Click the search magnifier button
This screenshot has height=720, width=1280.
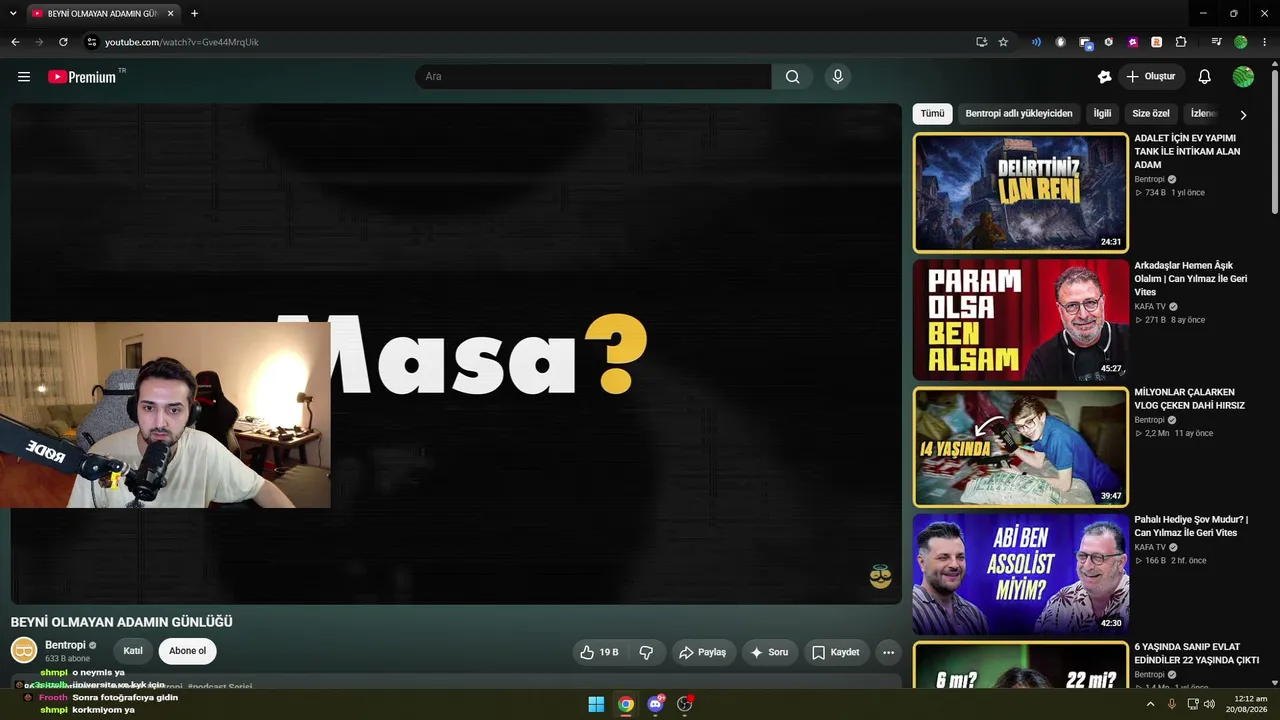tap(792, 77)
